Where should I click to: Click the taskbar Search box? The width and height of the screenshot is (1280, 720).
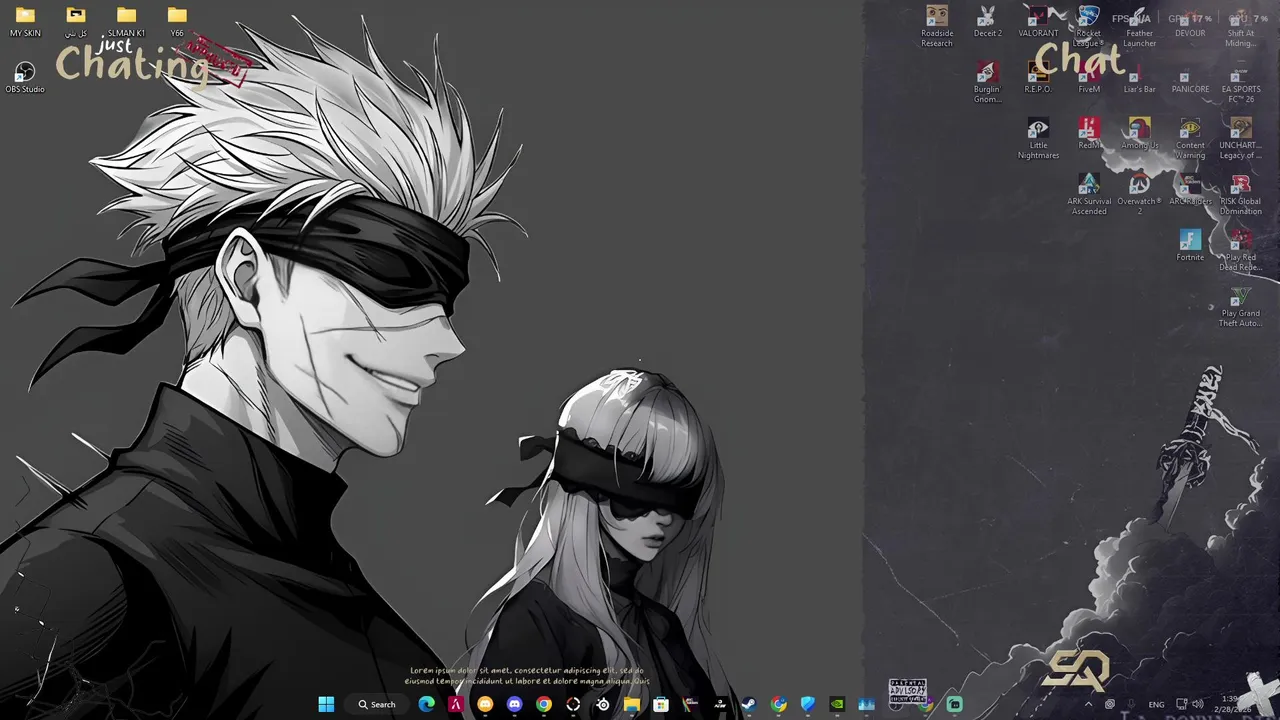click(x=378, y=704)
